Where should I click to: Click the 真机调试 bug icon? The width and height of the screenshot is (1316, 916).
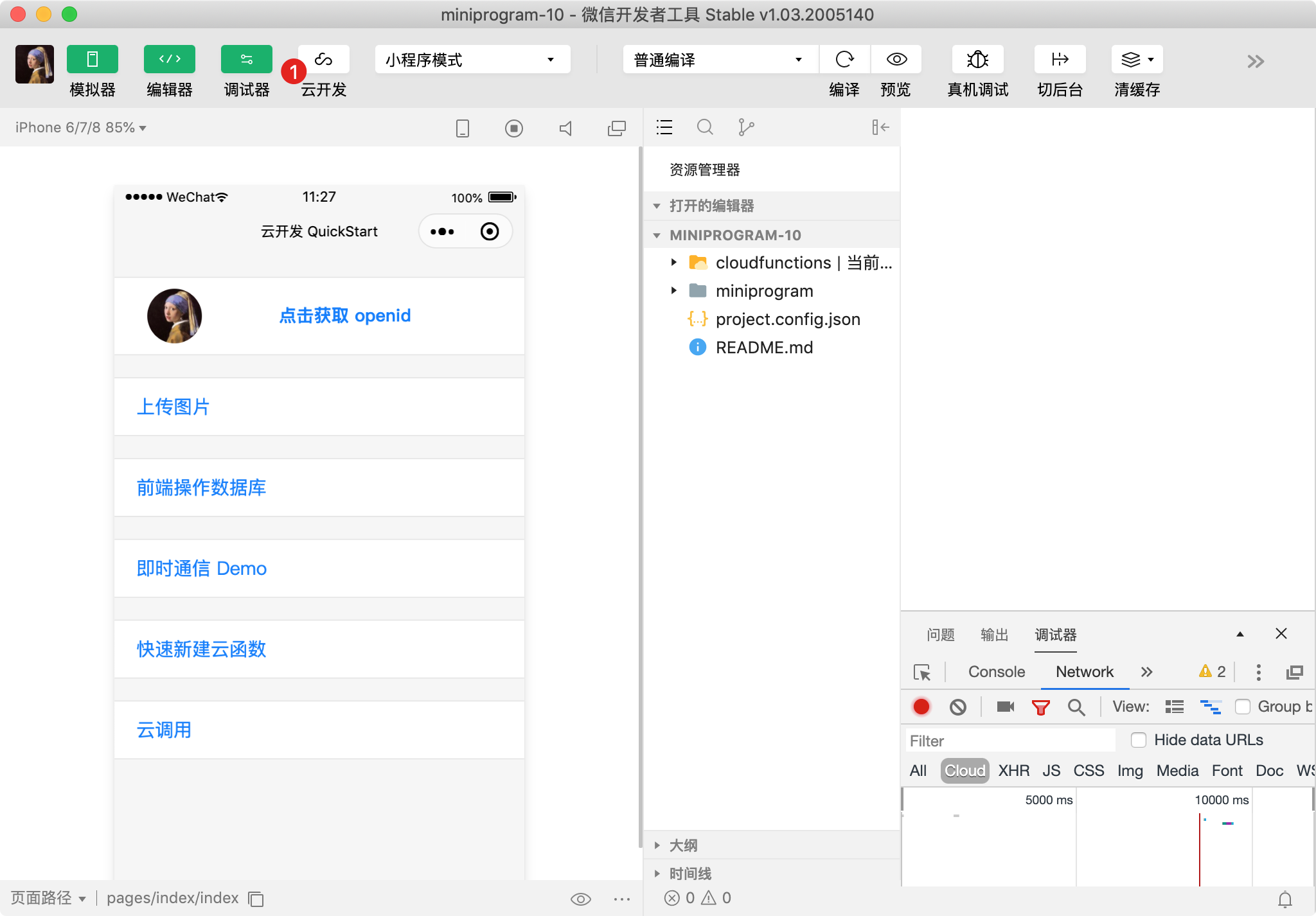click(x=977, y=60)
